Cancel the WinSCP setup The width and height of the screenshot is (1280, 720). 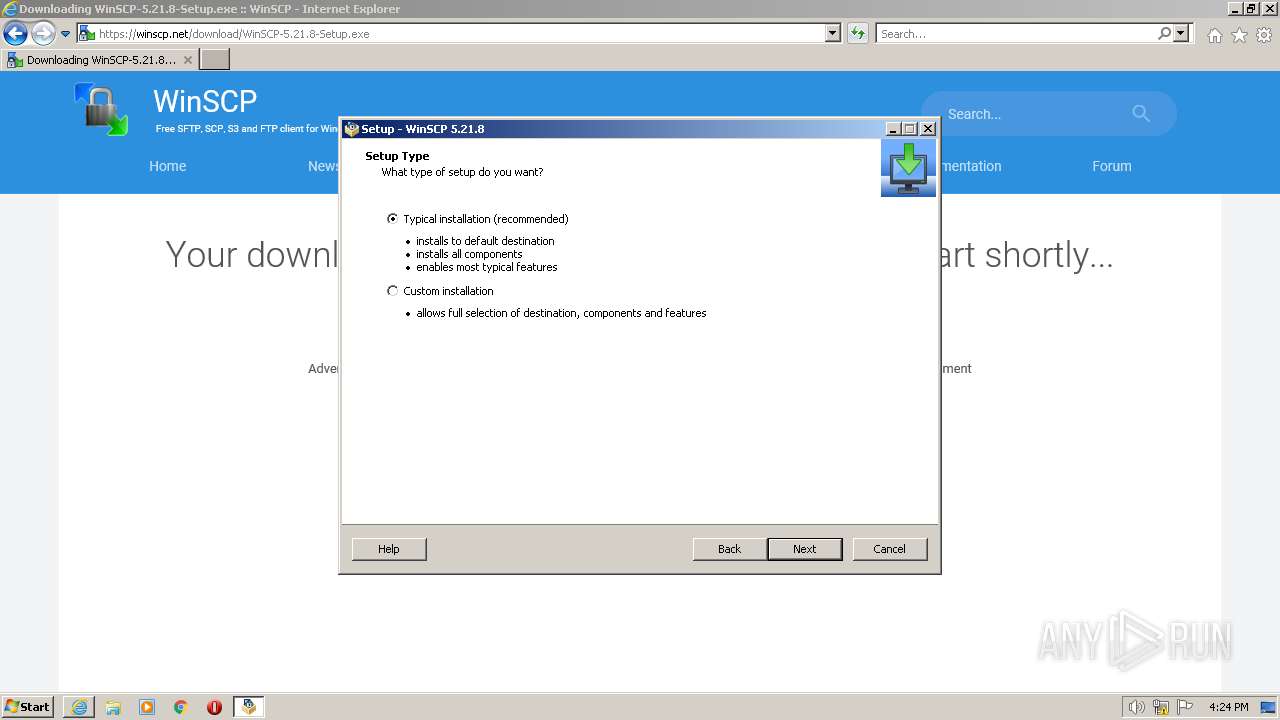[890, 549]
